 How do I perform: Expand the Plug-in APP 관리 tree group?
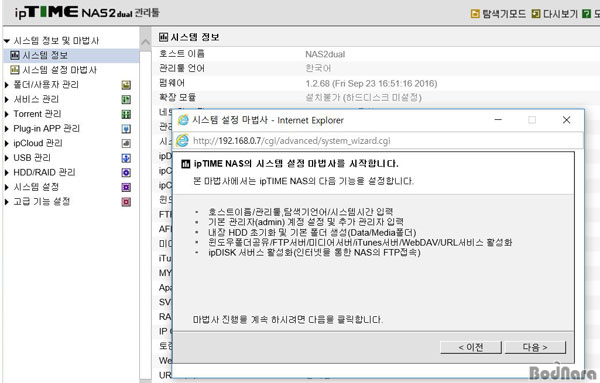[x=7, y=129]
